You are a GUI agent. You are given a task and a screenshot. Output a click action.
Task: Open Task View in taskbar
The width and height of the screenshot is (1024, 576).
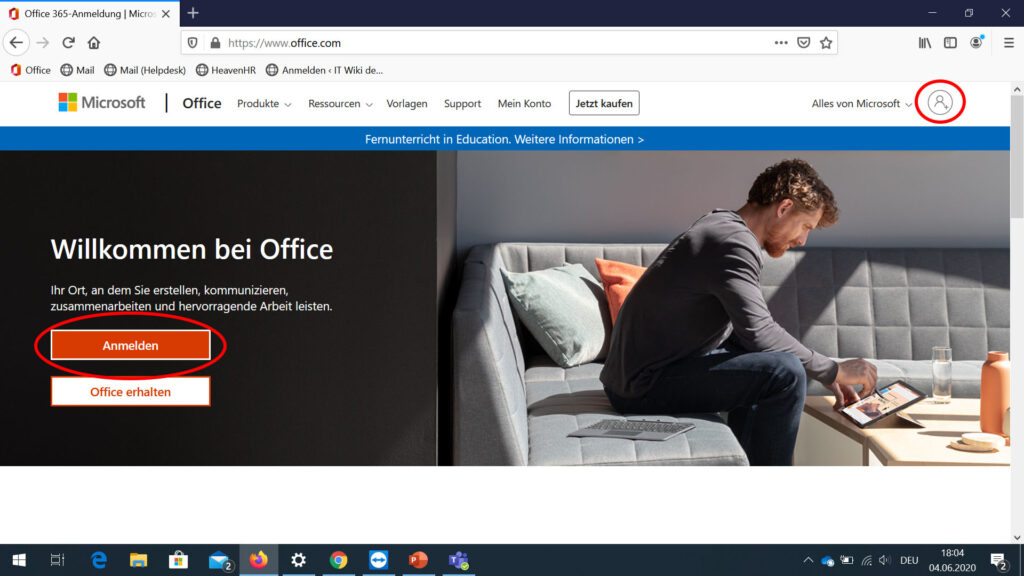[57, 560]
